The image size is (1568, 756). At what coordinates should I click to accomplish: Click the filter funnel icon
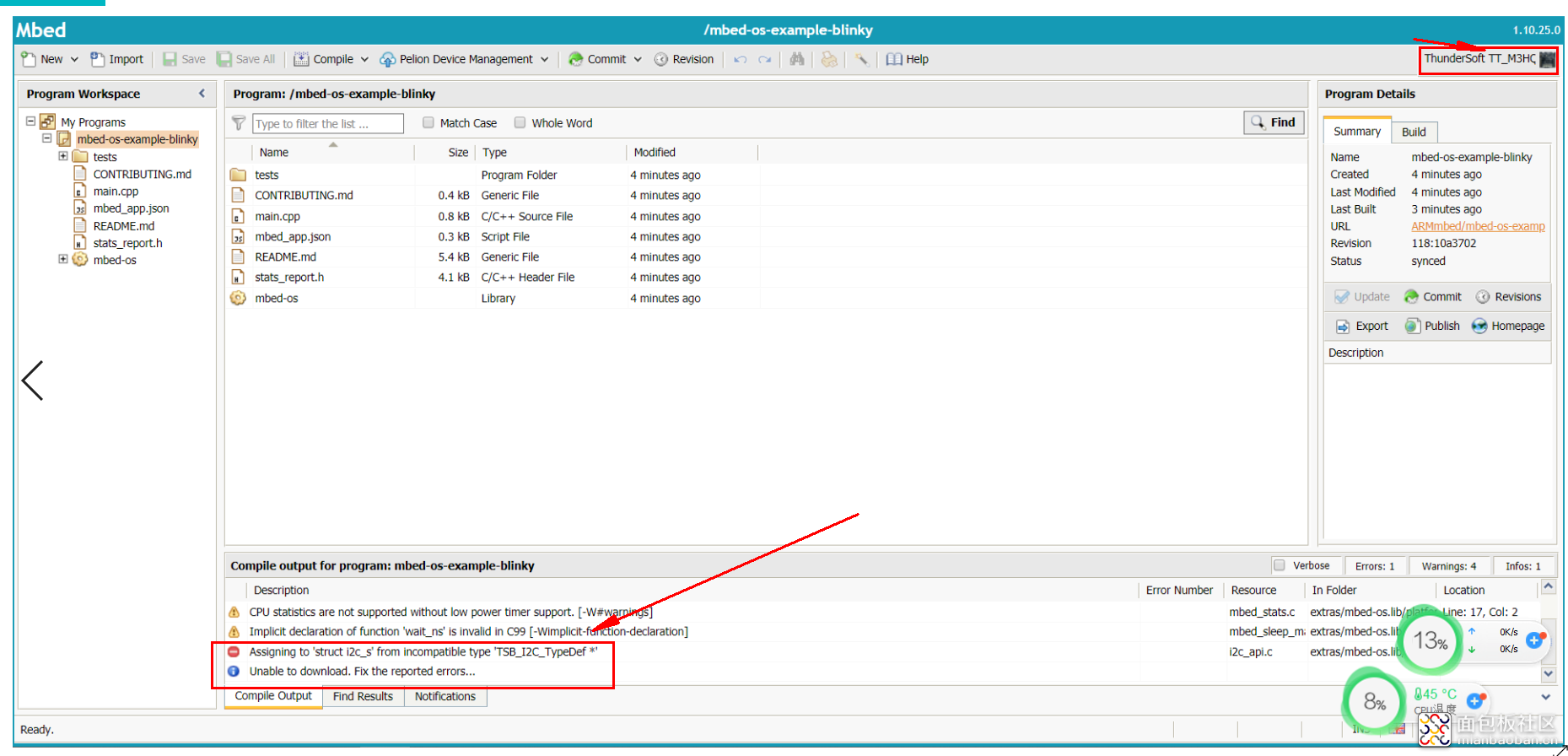239,123
